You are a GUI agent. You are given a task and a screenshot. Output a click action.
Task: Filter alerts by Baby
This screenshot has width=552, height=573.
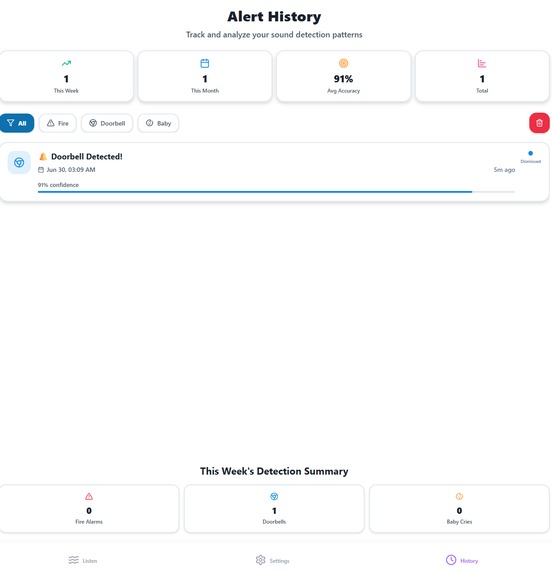point(158,123)
